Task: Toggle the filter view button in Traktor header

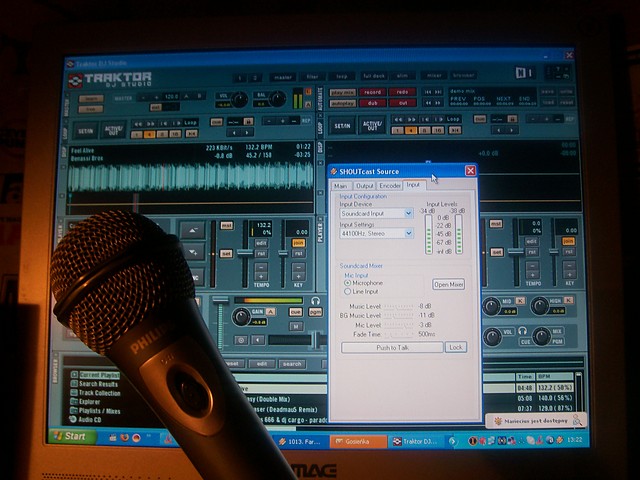Action: point(312,77)
